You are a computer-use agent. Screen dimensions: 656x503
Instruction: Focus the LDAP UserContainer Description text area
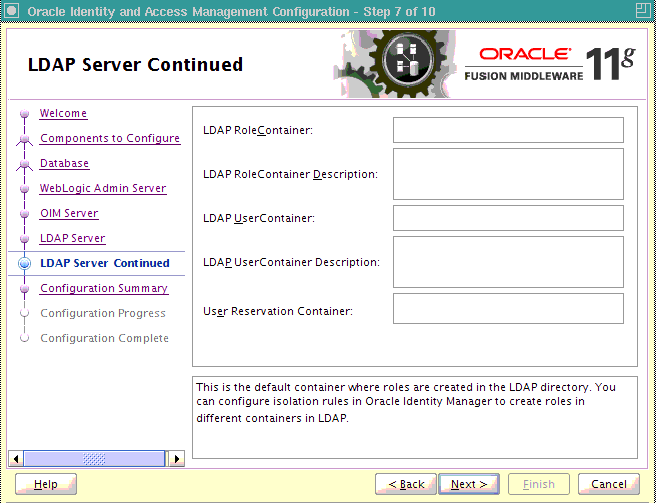(x=508, y=262)
